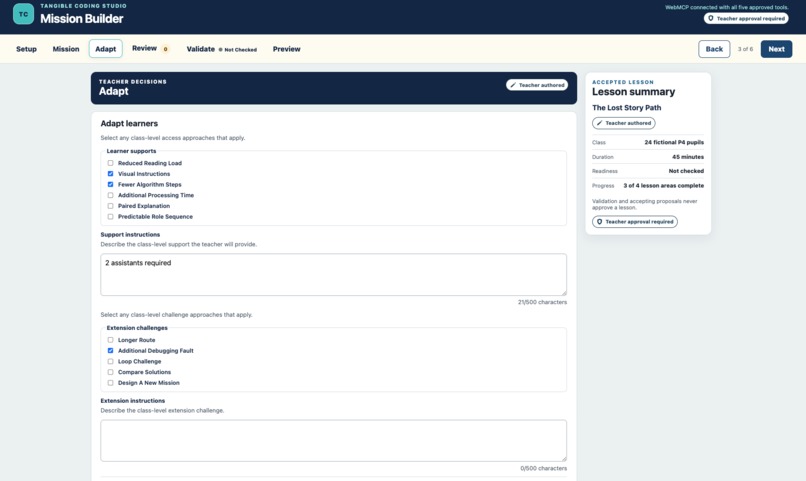Click 3 of 4 lesson areas complete

point(664,186)
